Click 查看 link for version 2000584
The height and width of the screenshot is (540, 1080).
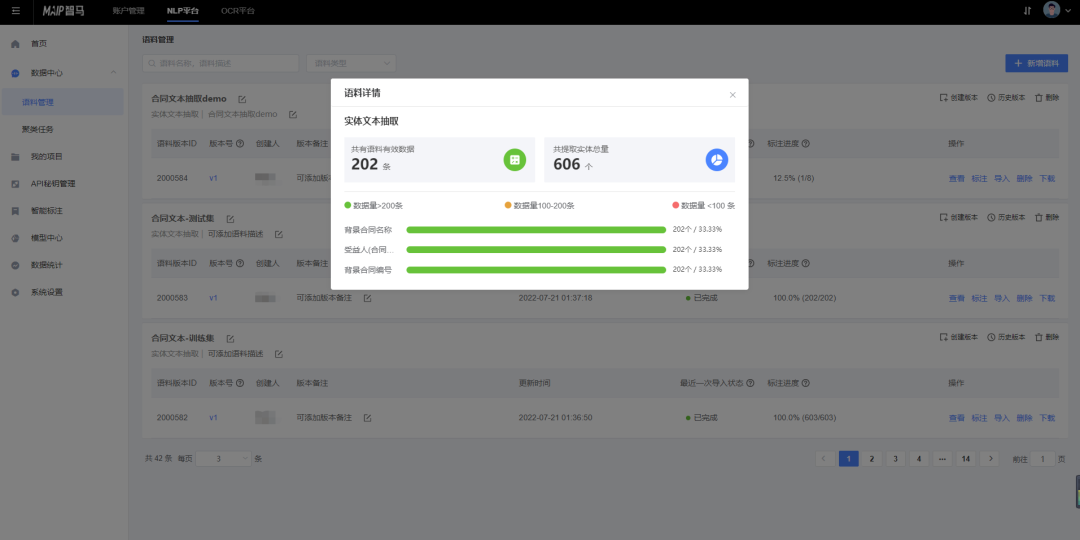coord(957,178)
